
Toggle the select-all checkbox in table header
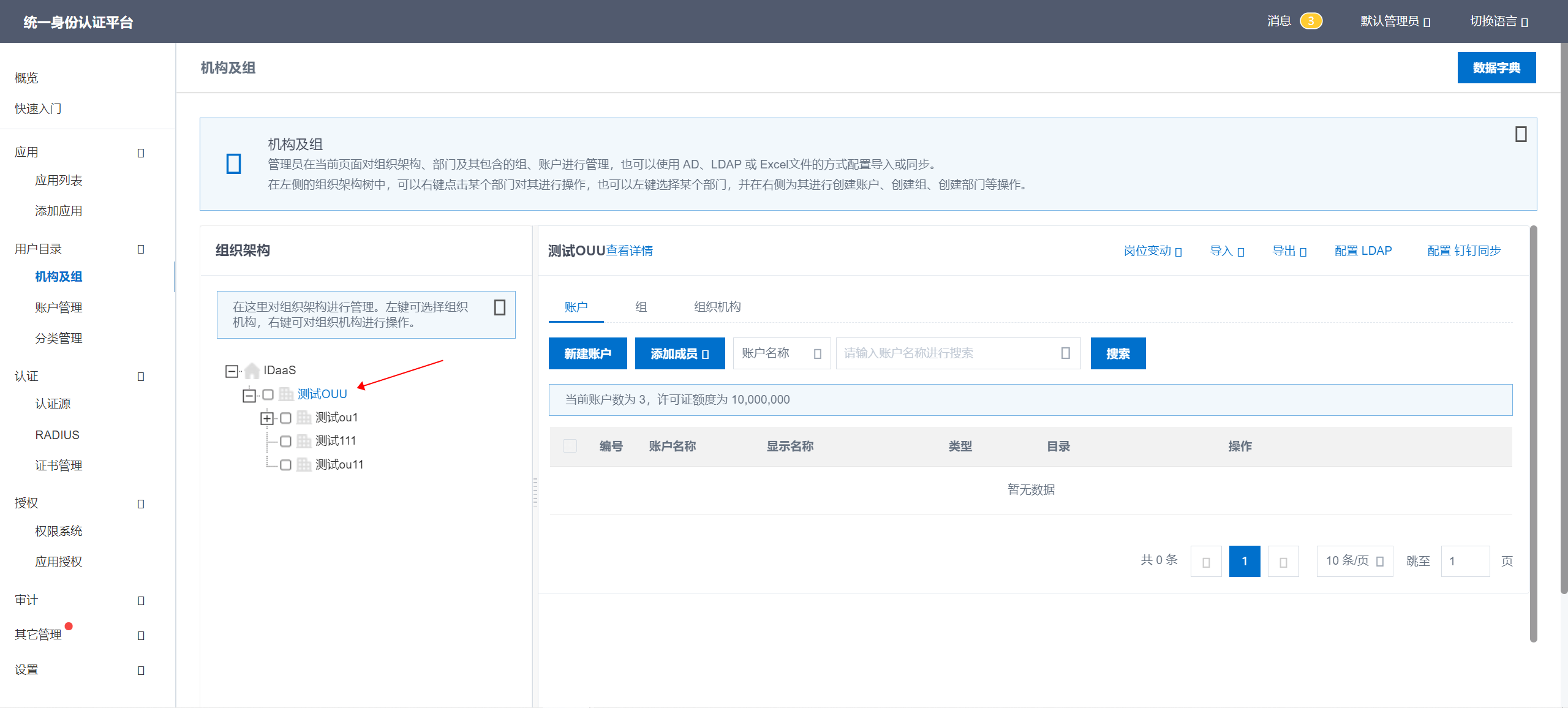[570, 446]
